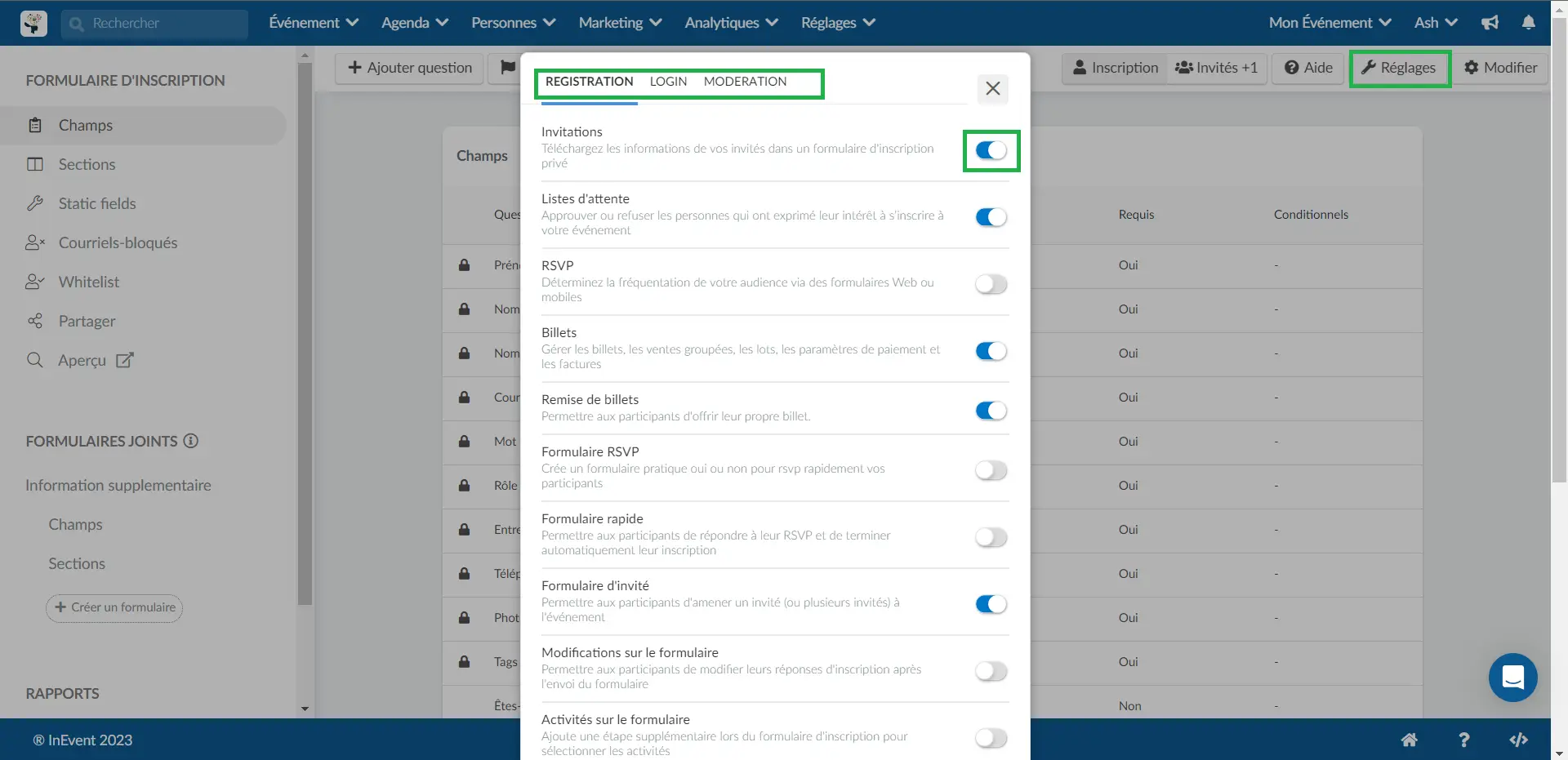
Task: Expand the Agenda menu
Action: click(415, 23)
